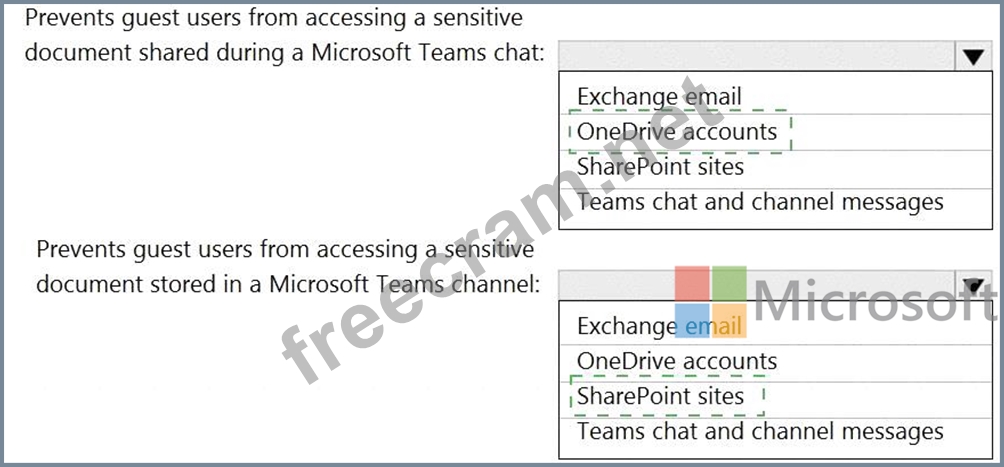Pick SharePoint sites in the Teams chat list

[661, 167]
